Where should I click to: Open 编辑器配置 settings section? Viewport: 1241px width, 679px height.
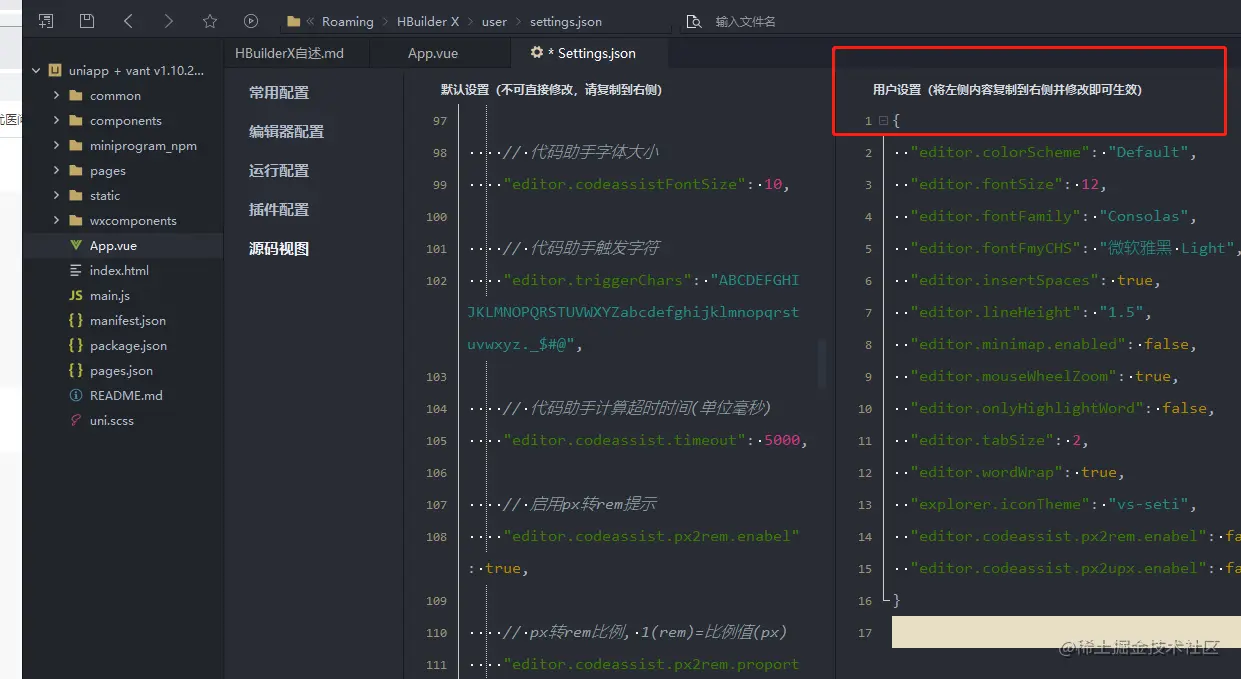(x=286, y=132)
